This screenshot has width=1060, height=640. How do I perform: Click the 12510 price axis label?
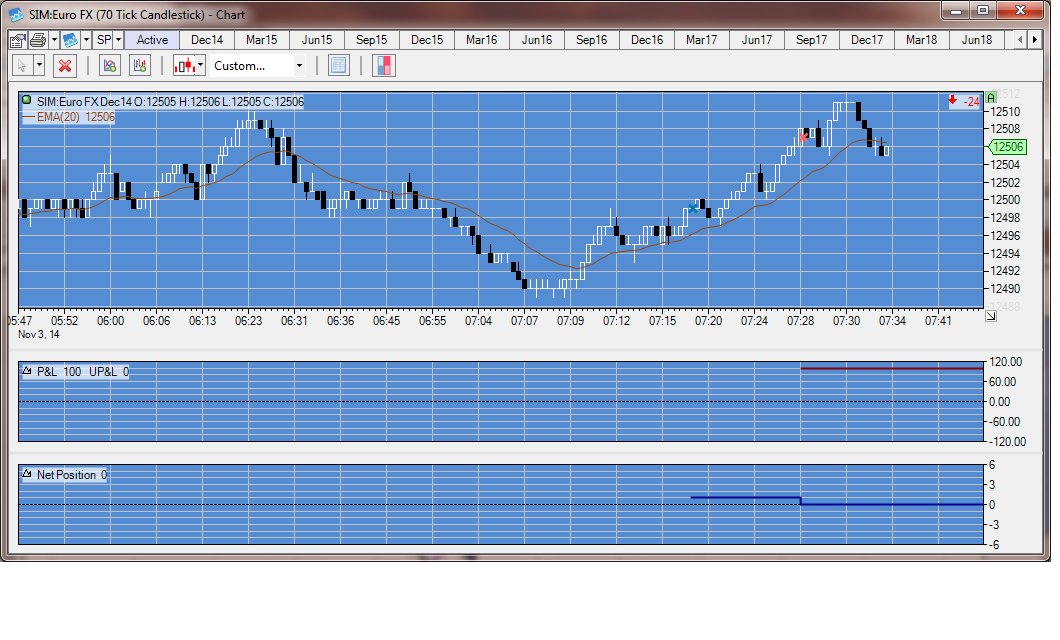[1005, 112]
